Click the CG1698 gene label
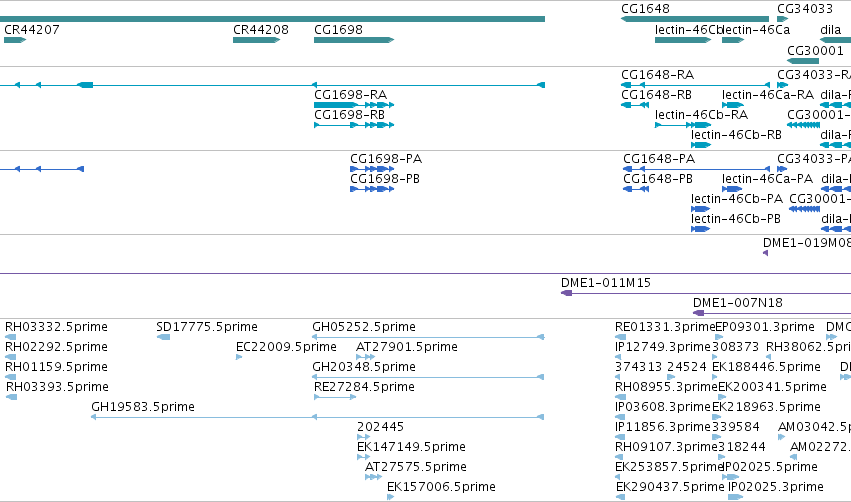The width and height of the screenshot is (851, 502). point(338,30)
